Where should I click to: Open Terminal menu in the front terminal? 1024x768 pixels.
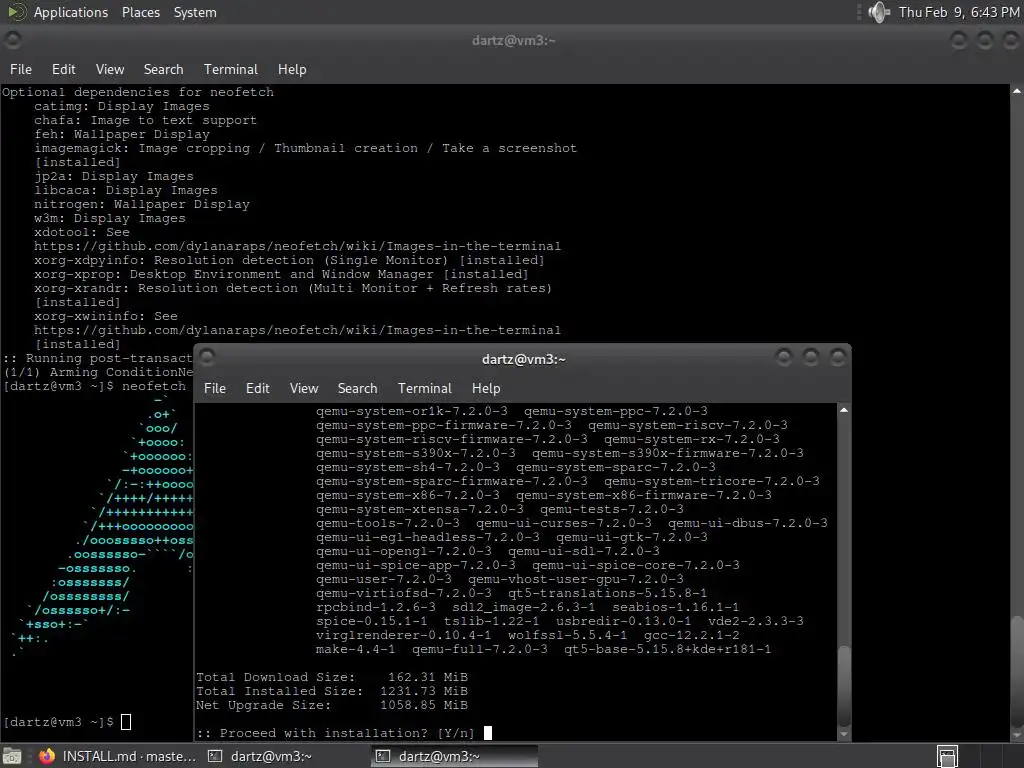pyautogui.click(x=424, y=389)
